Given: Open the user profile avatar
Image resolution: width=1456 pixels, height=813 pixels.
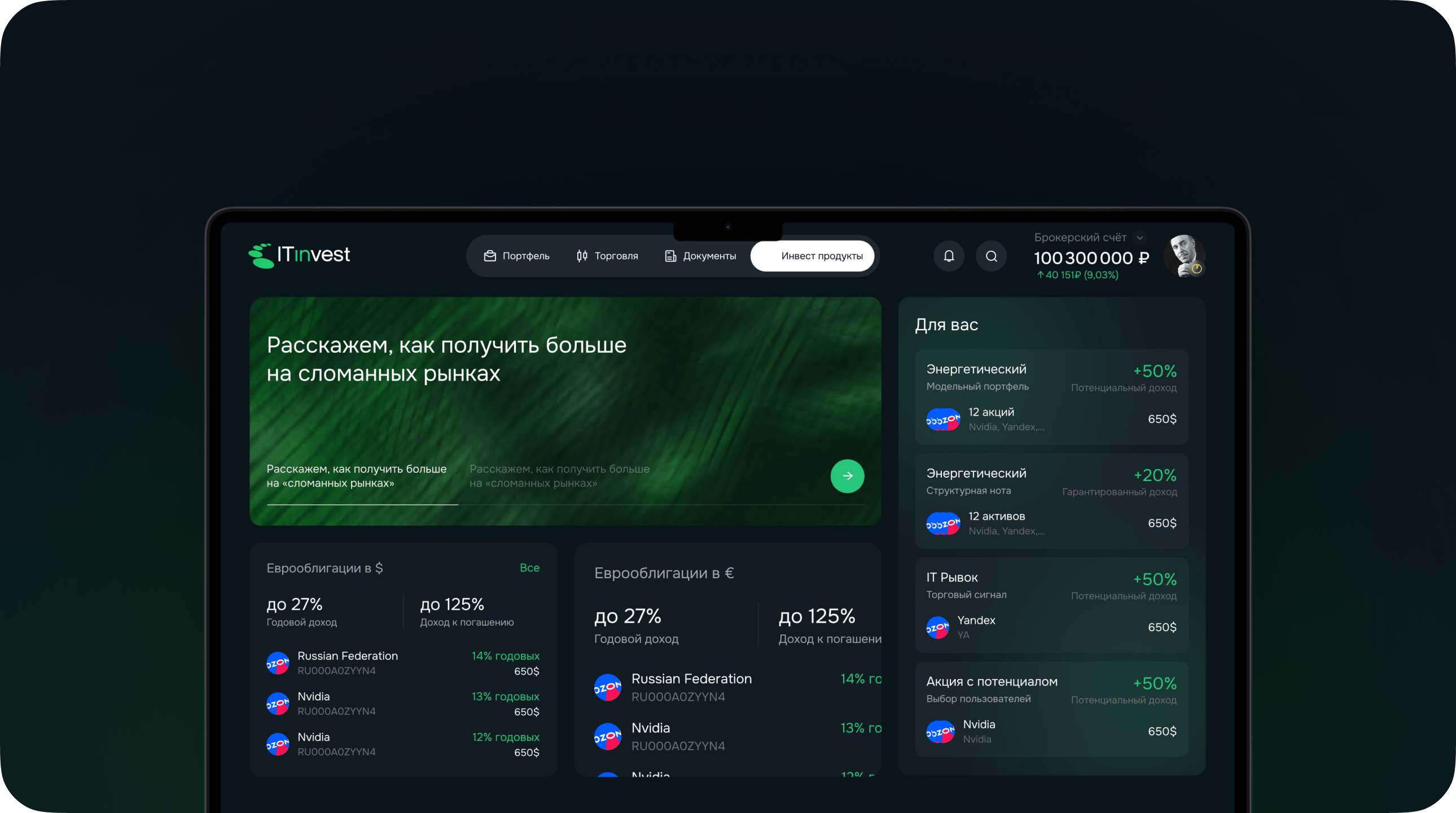Looking at the screenshot, I should pyautogui.click(x=1184, y=256).
